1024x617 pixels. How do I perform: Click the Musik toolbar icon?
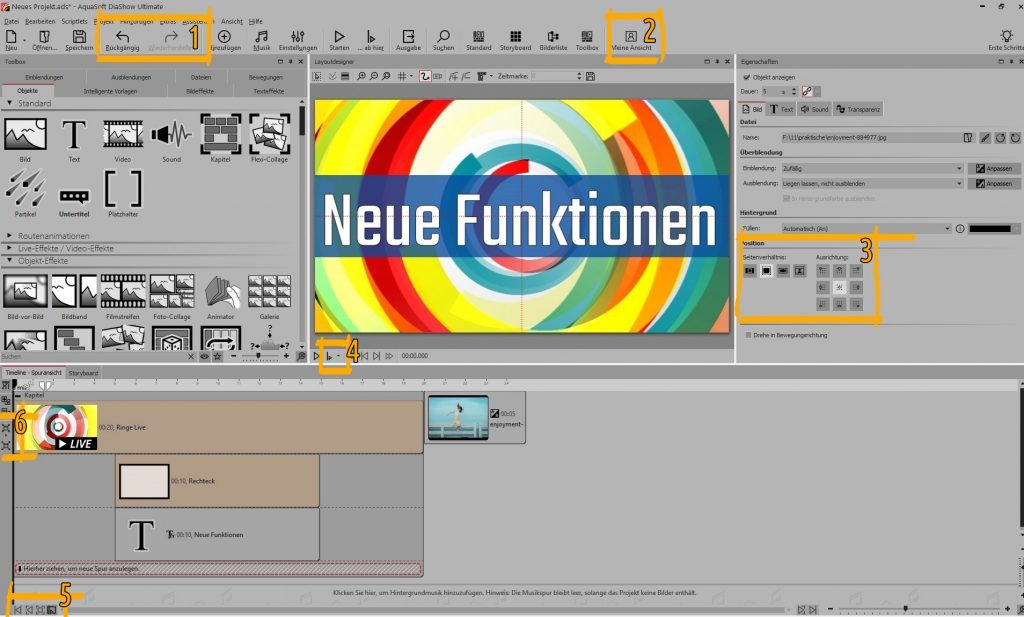[x=261, y=39]
